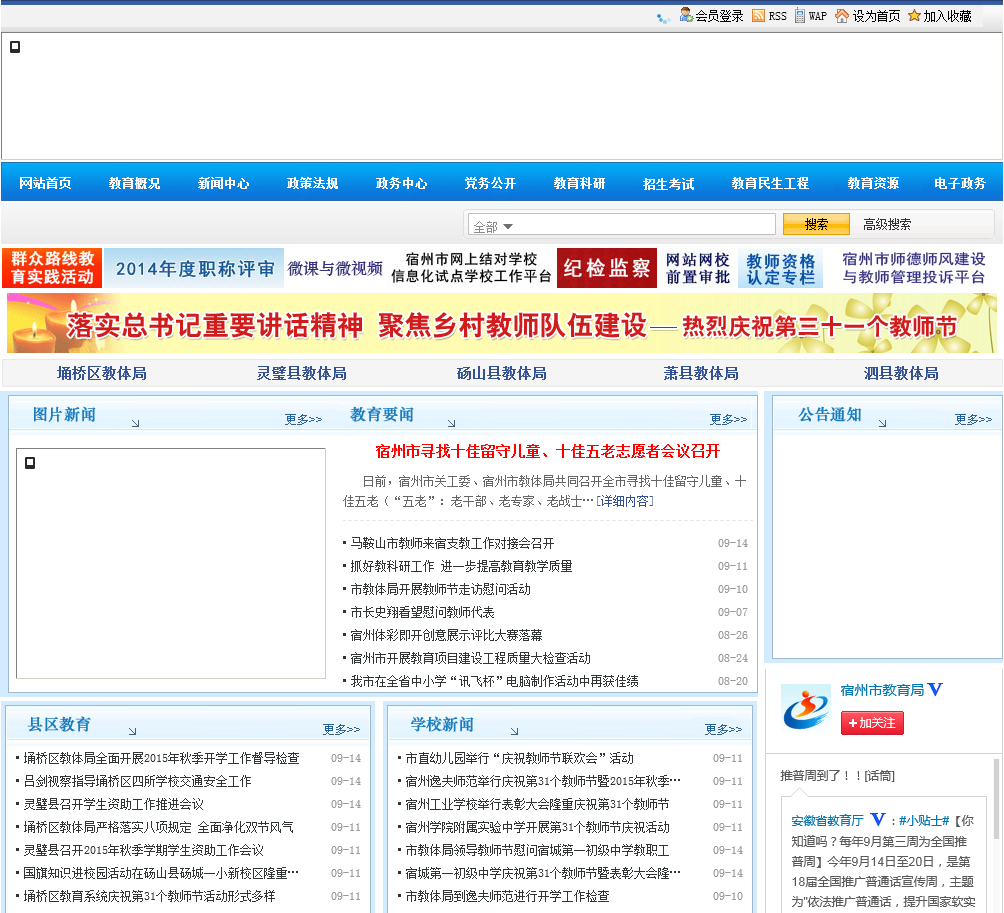Viewport: 1004px width, 913px height.
Task: Click the picture news image placeholder
Action: [171, 563]
